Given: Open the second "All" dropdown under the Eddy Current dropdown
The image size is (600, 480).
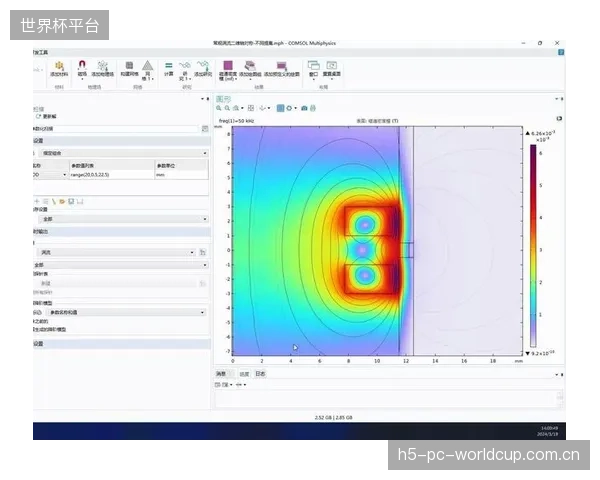Looking at the screenshot, I should pos(121,265).
